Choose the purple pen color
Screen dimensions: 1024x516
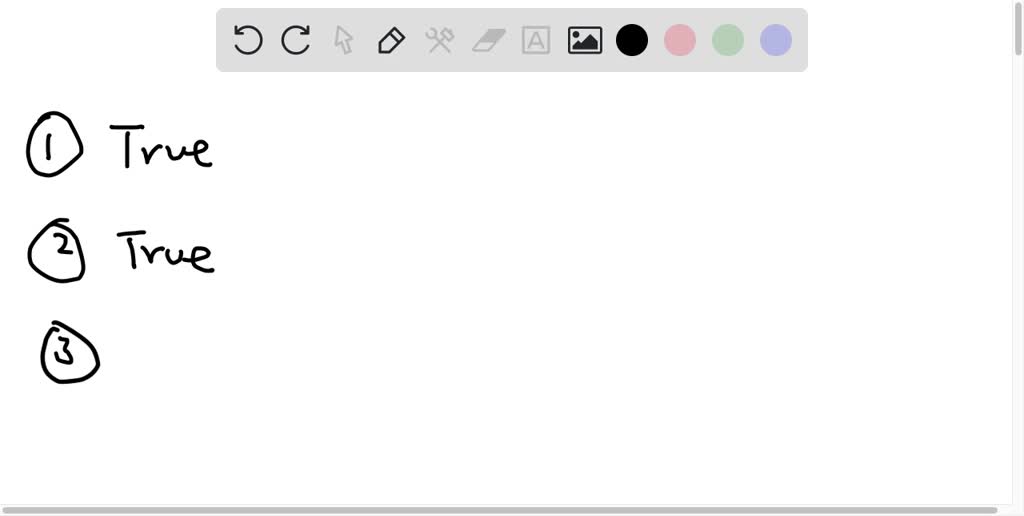[776, 40]
